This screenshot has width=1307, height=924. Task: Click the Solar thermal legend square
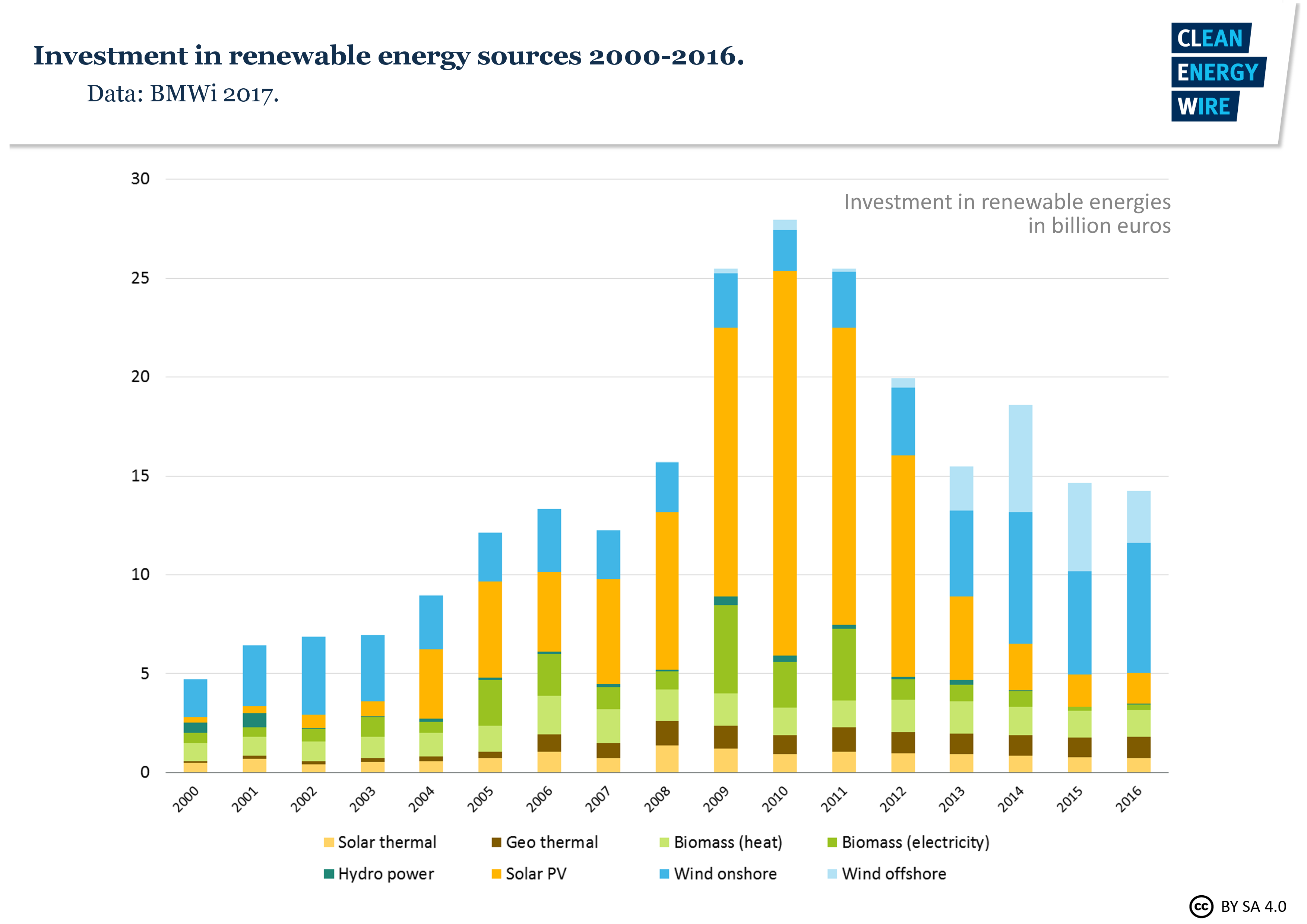329,843
